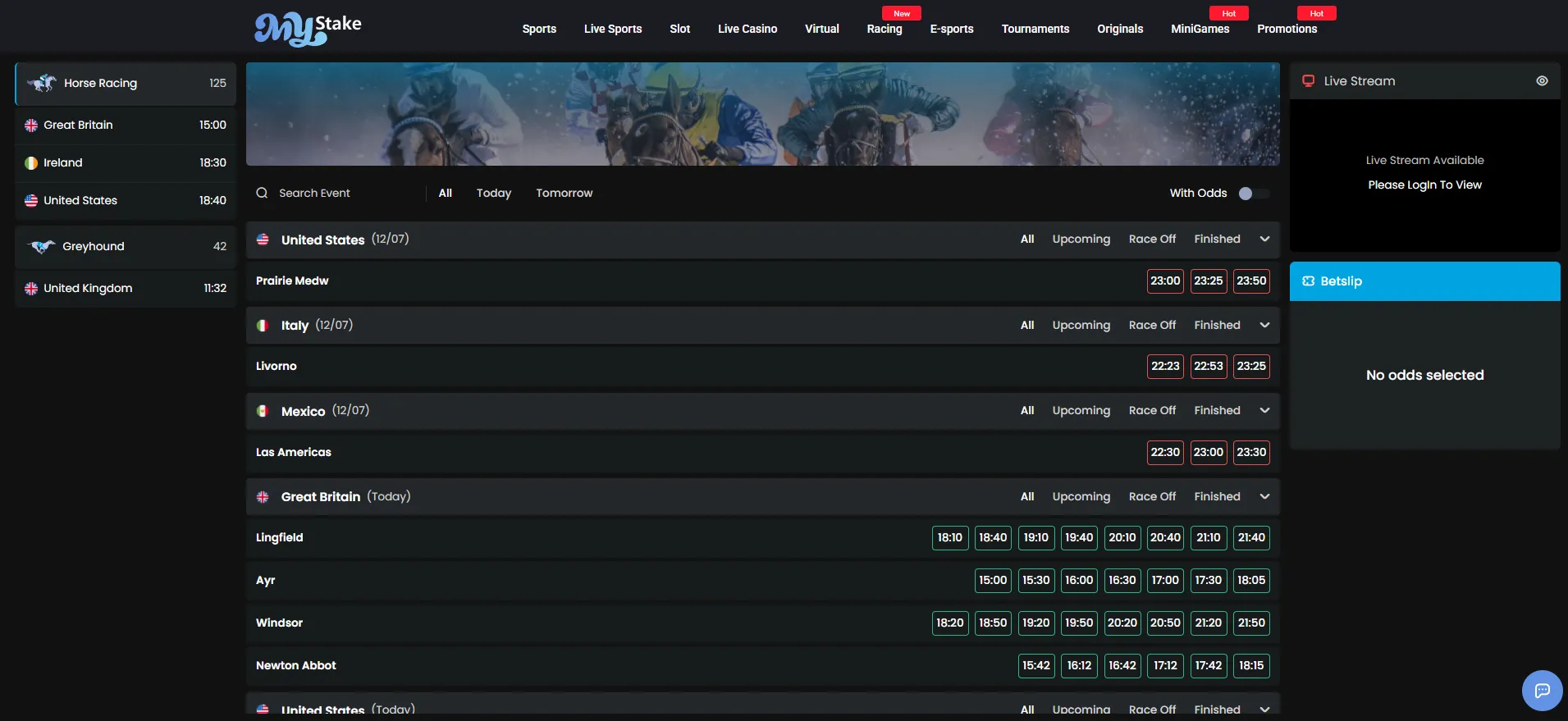The width and height of the screenshot is (1568, 721).
Task: Open Livorno 22:53 race
Action: pyautogui.click(x=1208, y=367)
